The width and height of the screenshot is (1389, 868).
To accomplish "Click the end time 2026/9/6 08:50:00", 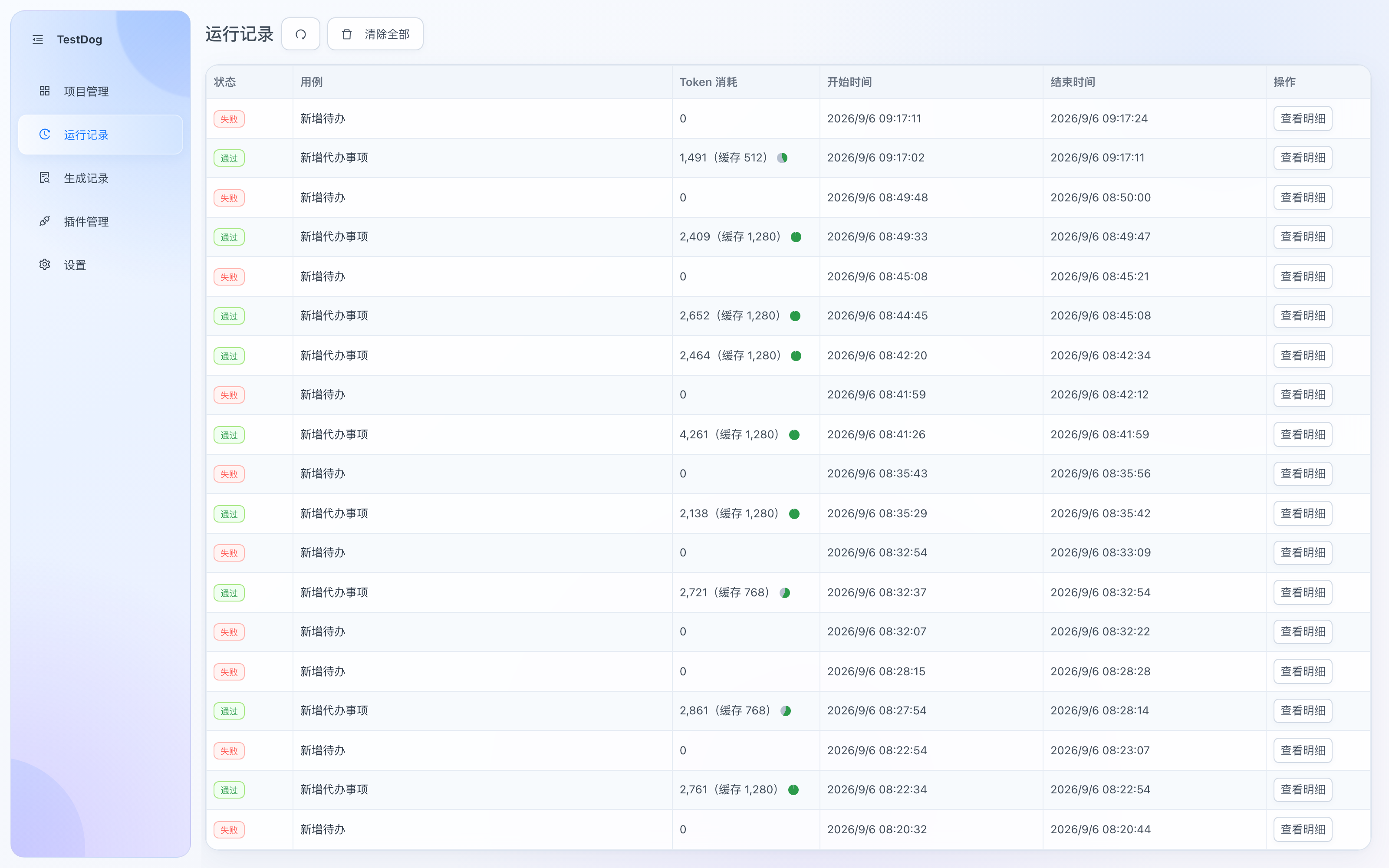I will coord(1101,197).
